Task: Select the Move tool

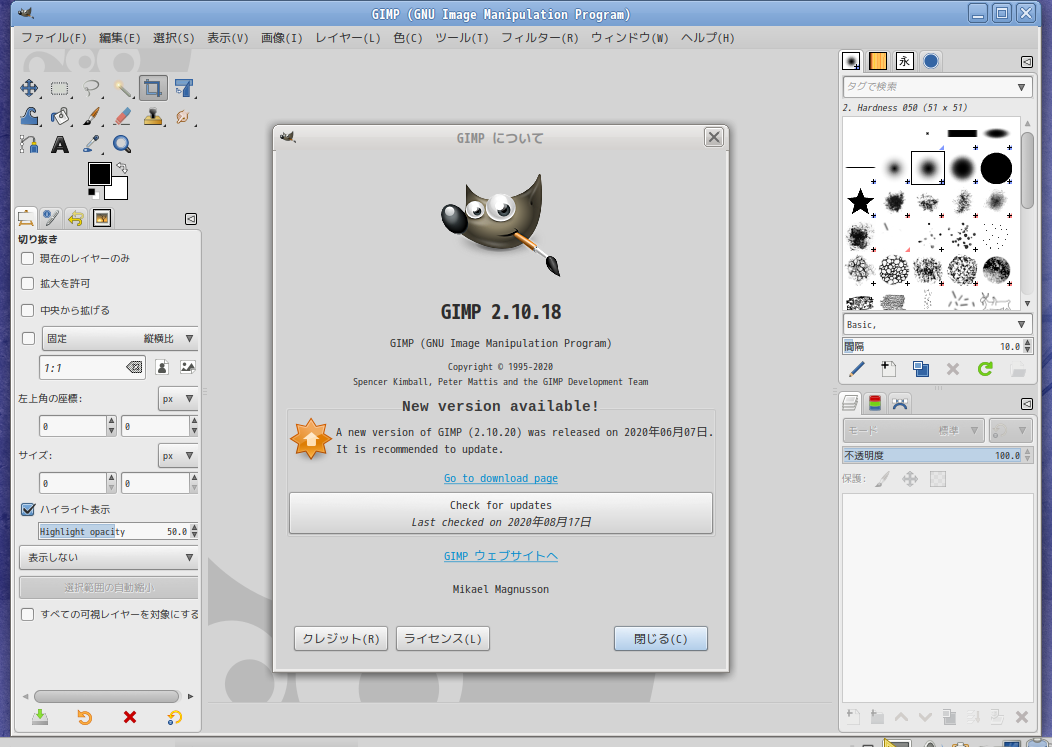Action: (x=29, y=88)
